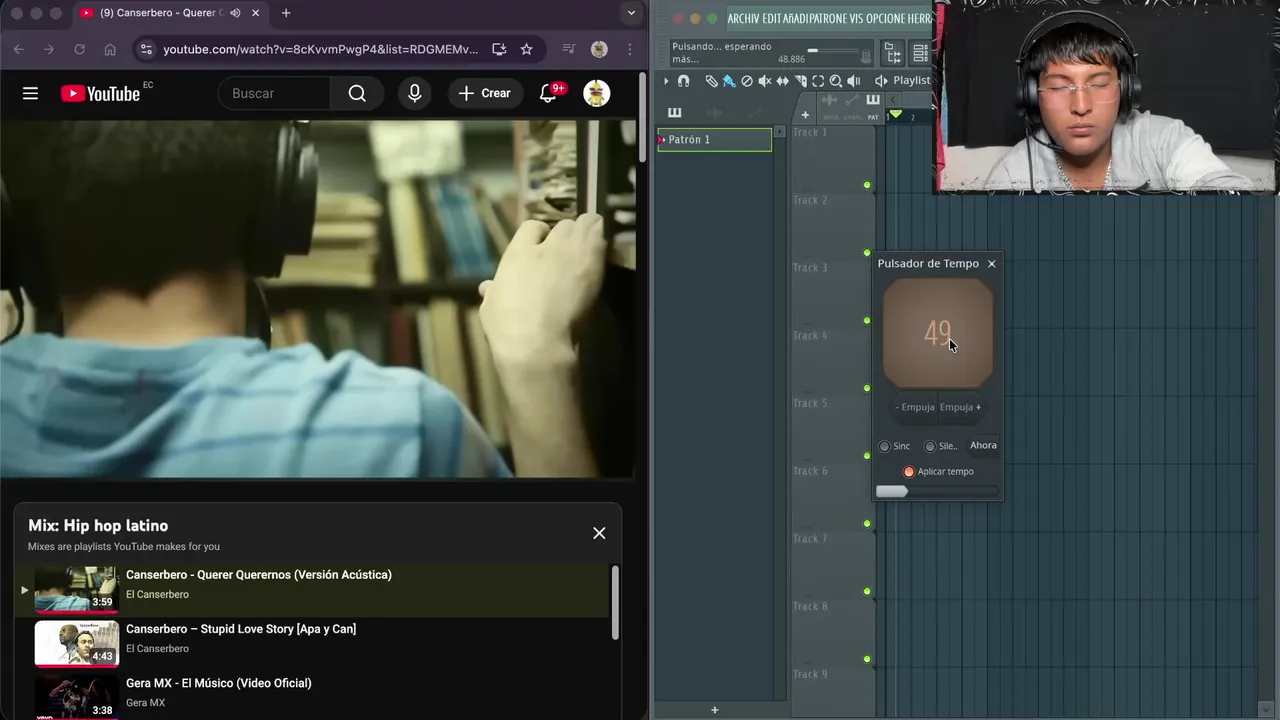The height and width of the screenshot is (720, 1280).
Task: Click the - Empuja button
Action: [915, 407]
